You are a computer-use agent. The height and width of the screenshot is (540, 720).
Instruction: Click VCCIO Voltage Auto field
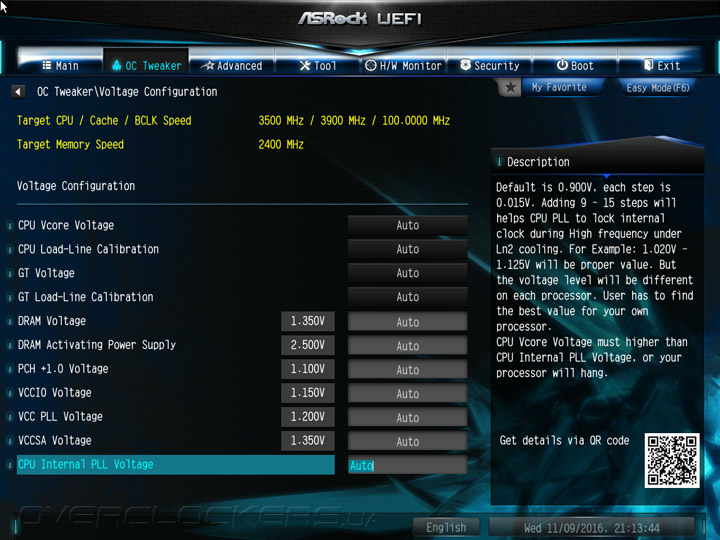pos(407,393)
